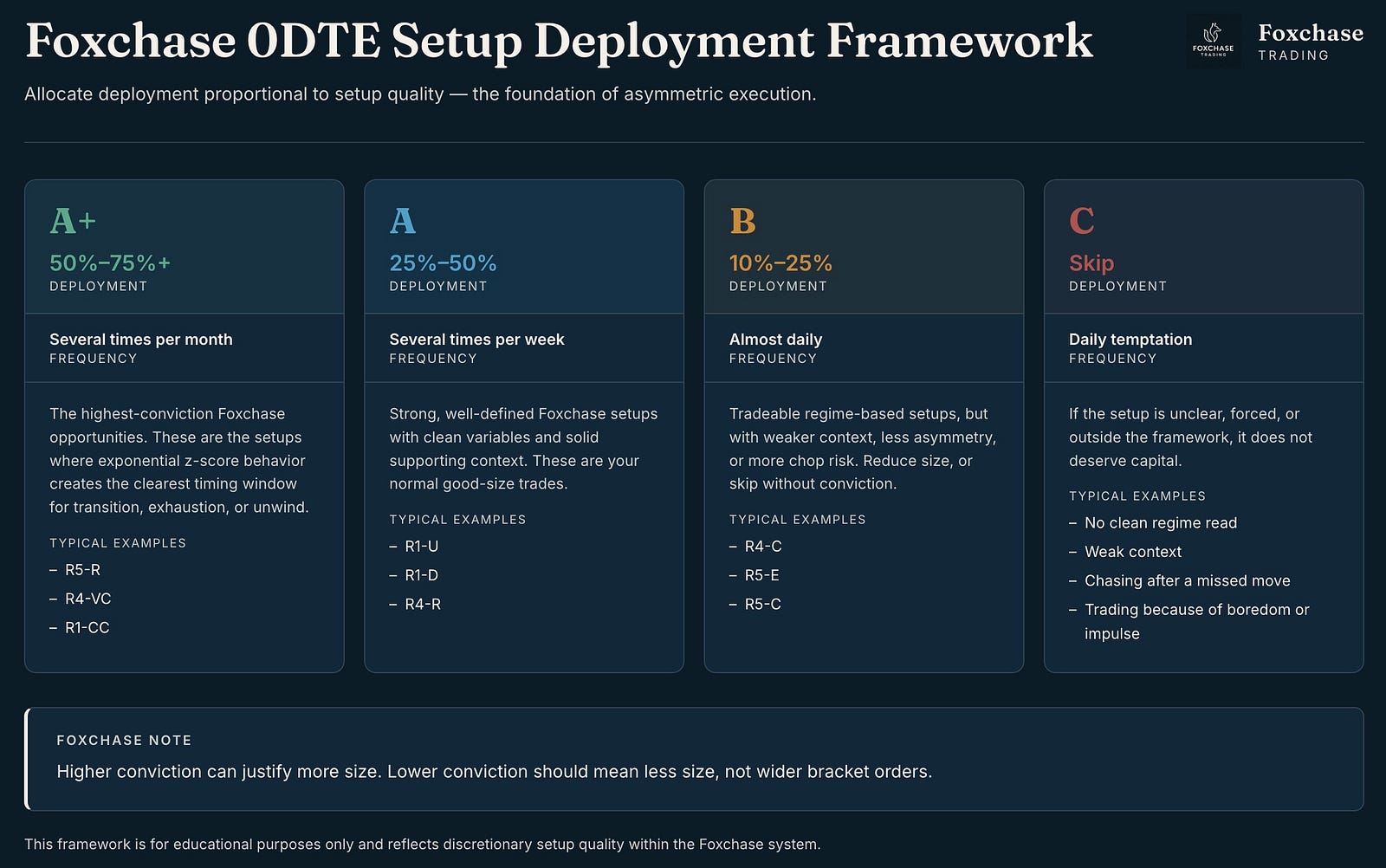Click the FREQUENCY label under Almost daily
Screen dimensions: 1386x868
(773, 359)
